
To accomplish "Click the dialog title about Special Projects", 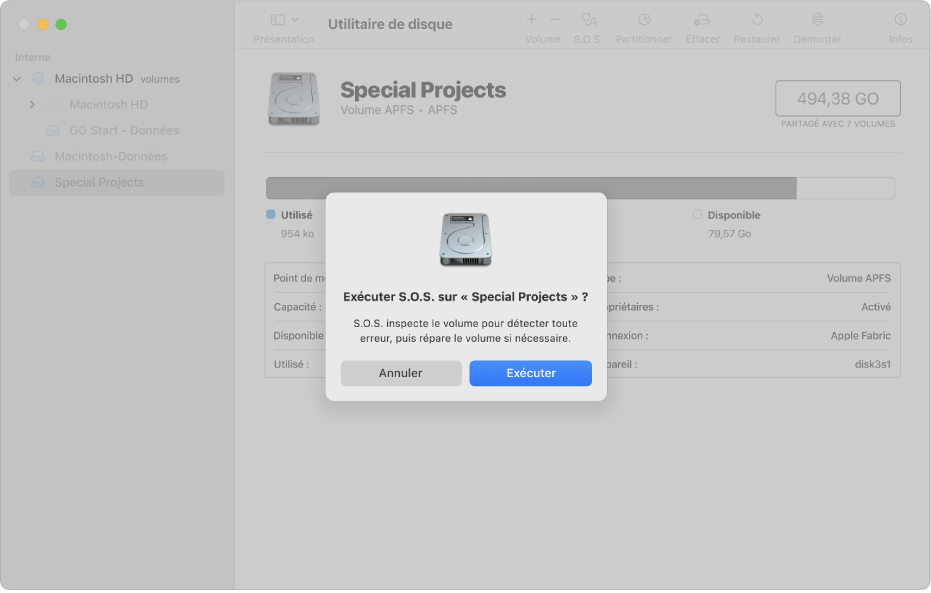I will click(x=466, y=297).
